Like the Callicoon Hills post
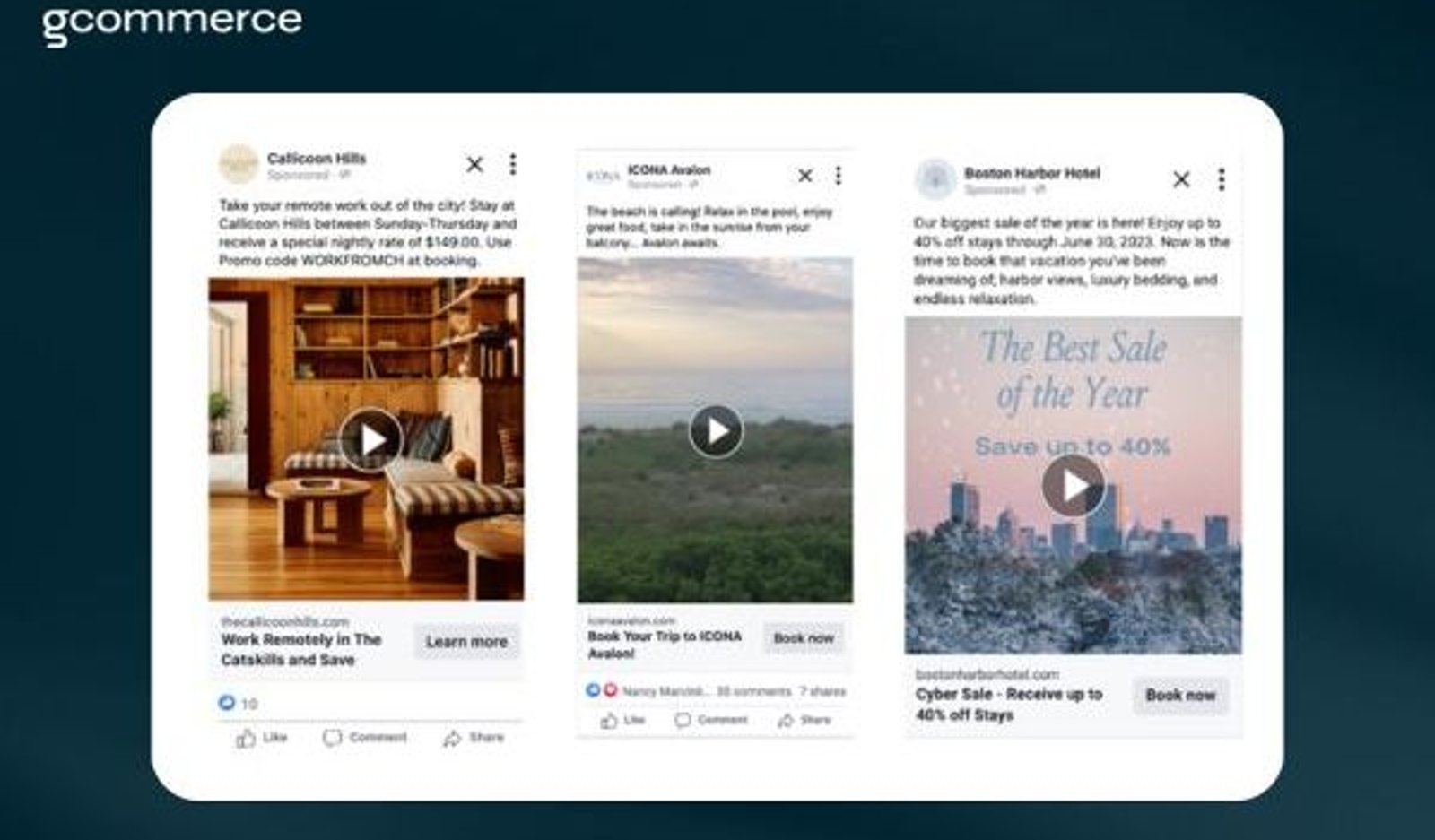 click(x=262, y=738)
